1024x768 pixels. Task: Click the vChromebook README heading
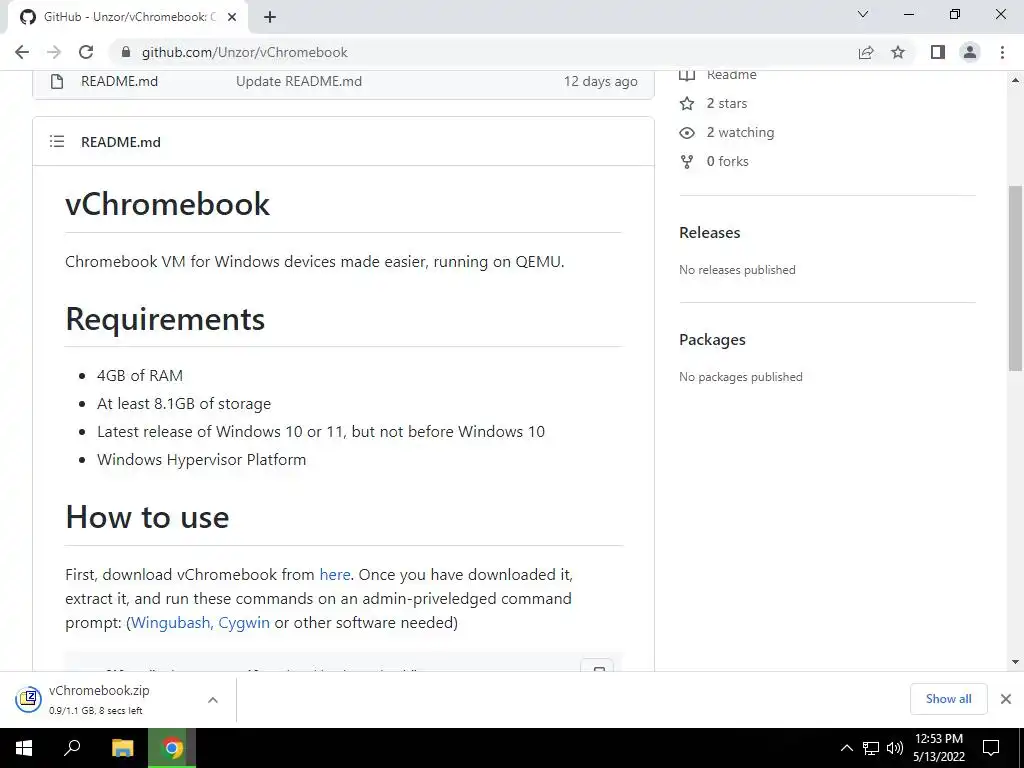pyautogui.click(x=167, y=204)
